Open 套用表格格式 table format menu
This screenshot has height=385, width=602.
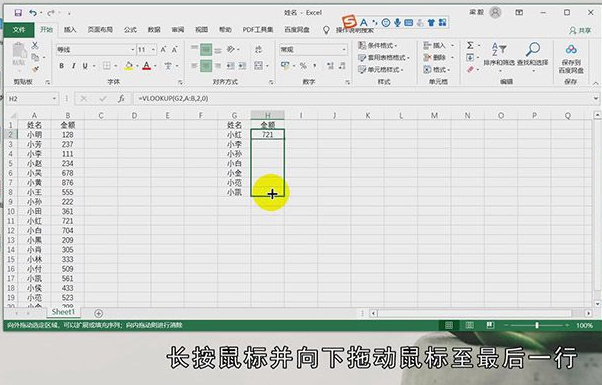coord(384,58)
